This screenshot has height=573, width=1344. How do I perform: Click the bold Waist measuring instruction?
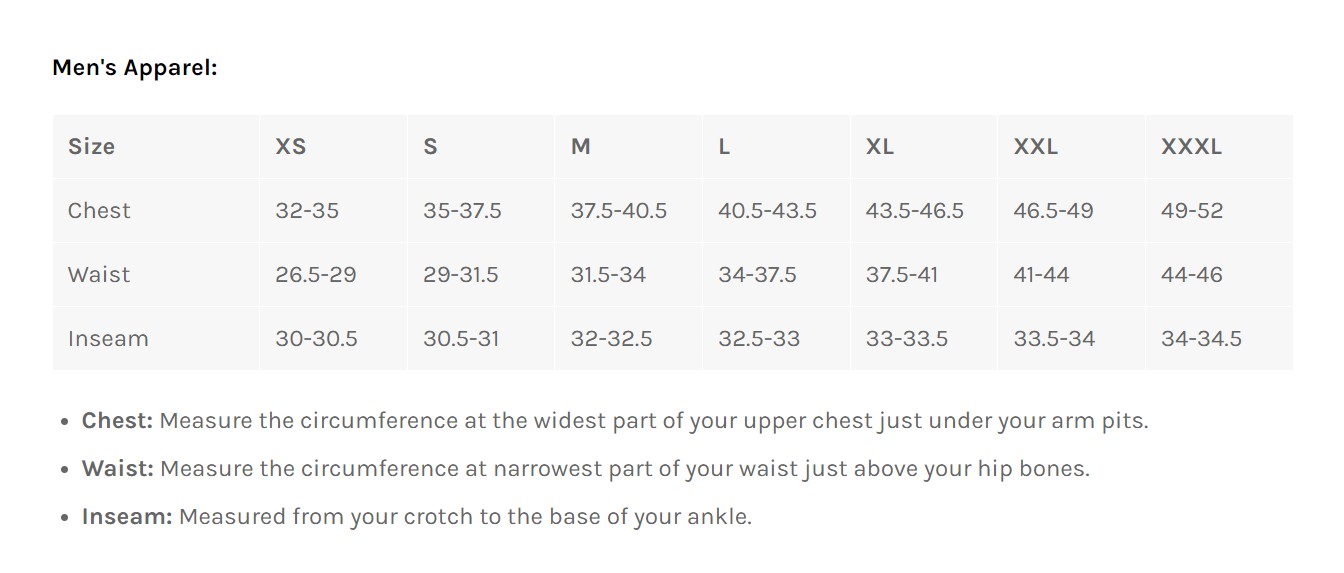(x=117, y=469)
